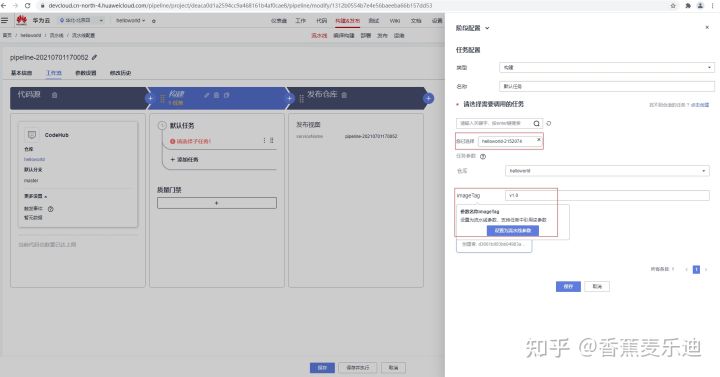Delete the 构建 stage trash icon
This screenshot has width=720, height=377.
pos(216,95)
